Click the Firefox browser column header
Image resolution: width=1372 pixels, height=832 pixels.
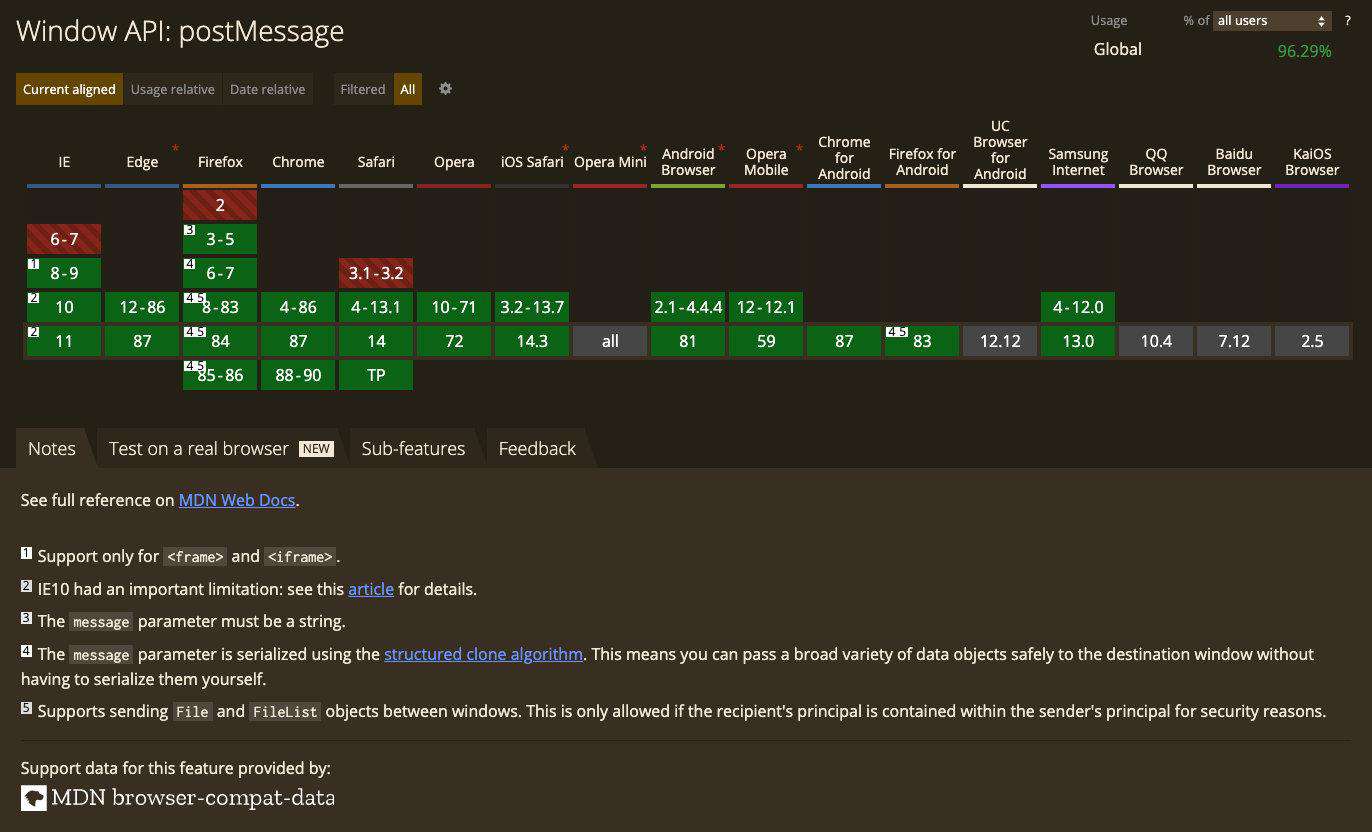[220, 162]
